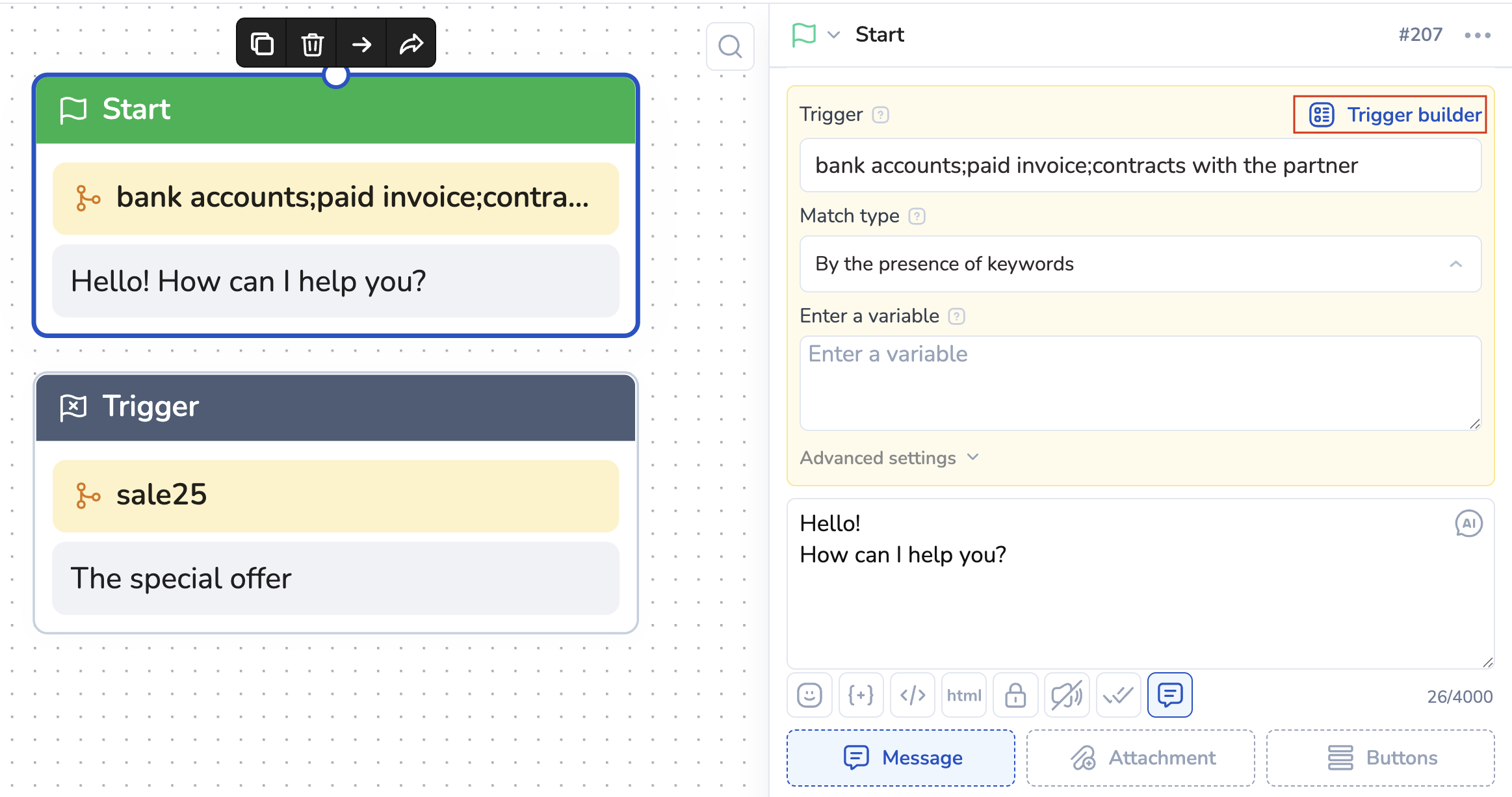Insert a variable with the braces icon
1512x797 pixels.
pyautogui.click(x=861, y=695)
